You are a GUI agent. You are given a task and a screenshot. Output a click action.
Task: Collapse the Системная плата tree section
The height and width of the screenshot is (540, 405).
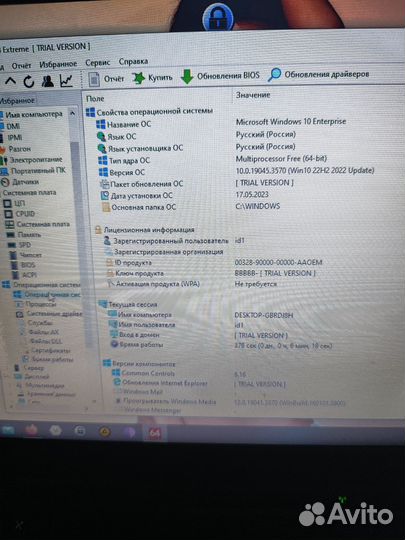[x=29, y=193]
